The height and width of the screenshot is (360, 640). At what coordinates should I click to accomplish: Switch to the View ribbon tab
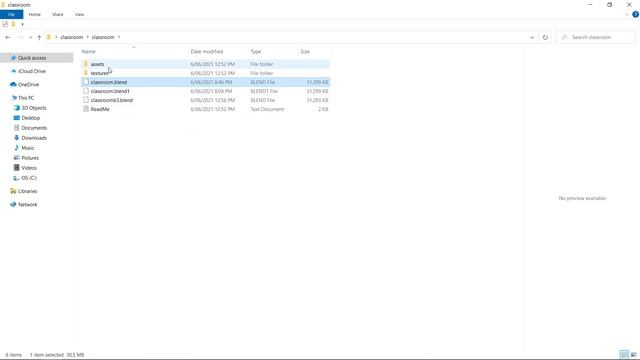coord(79,14)
